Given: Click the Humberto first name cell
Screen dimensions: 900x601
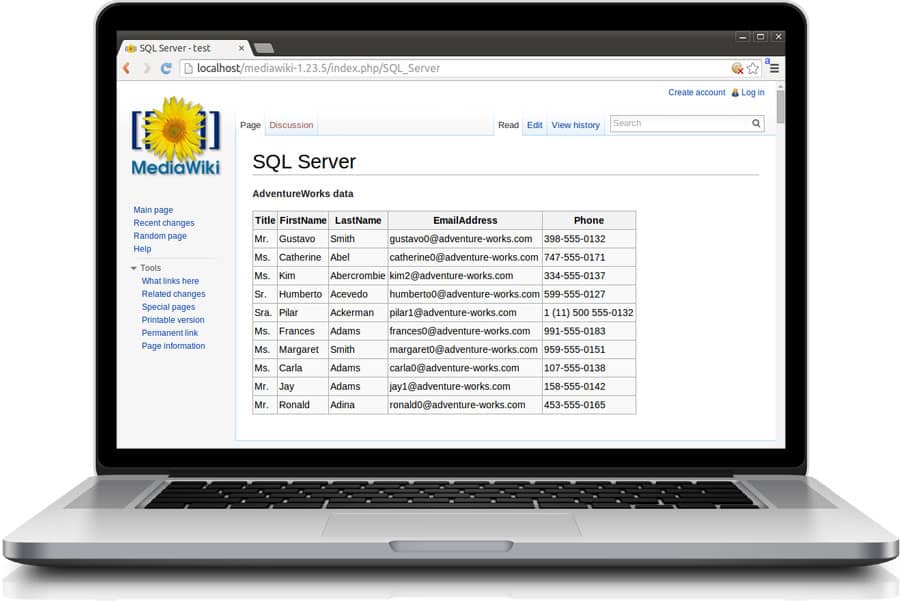Looking at the screenshot, I should [303, 294].
